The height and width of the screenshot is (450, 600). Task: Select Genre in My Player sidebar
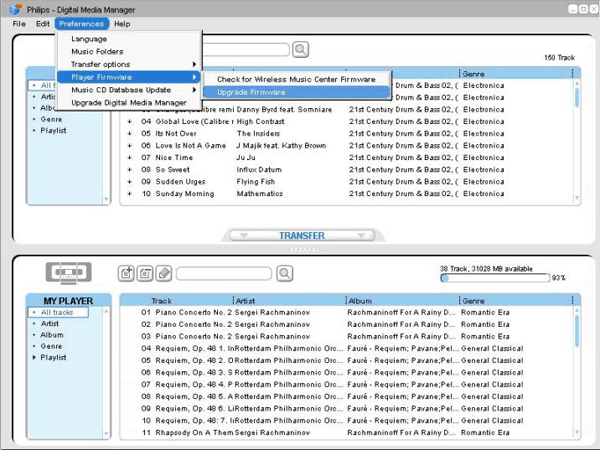[x=51, y=346]
